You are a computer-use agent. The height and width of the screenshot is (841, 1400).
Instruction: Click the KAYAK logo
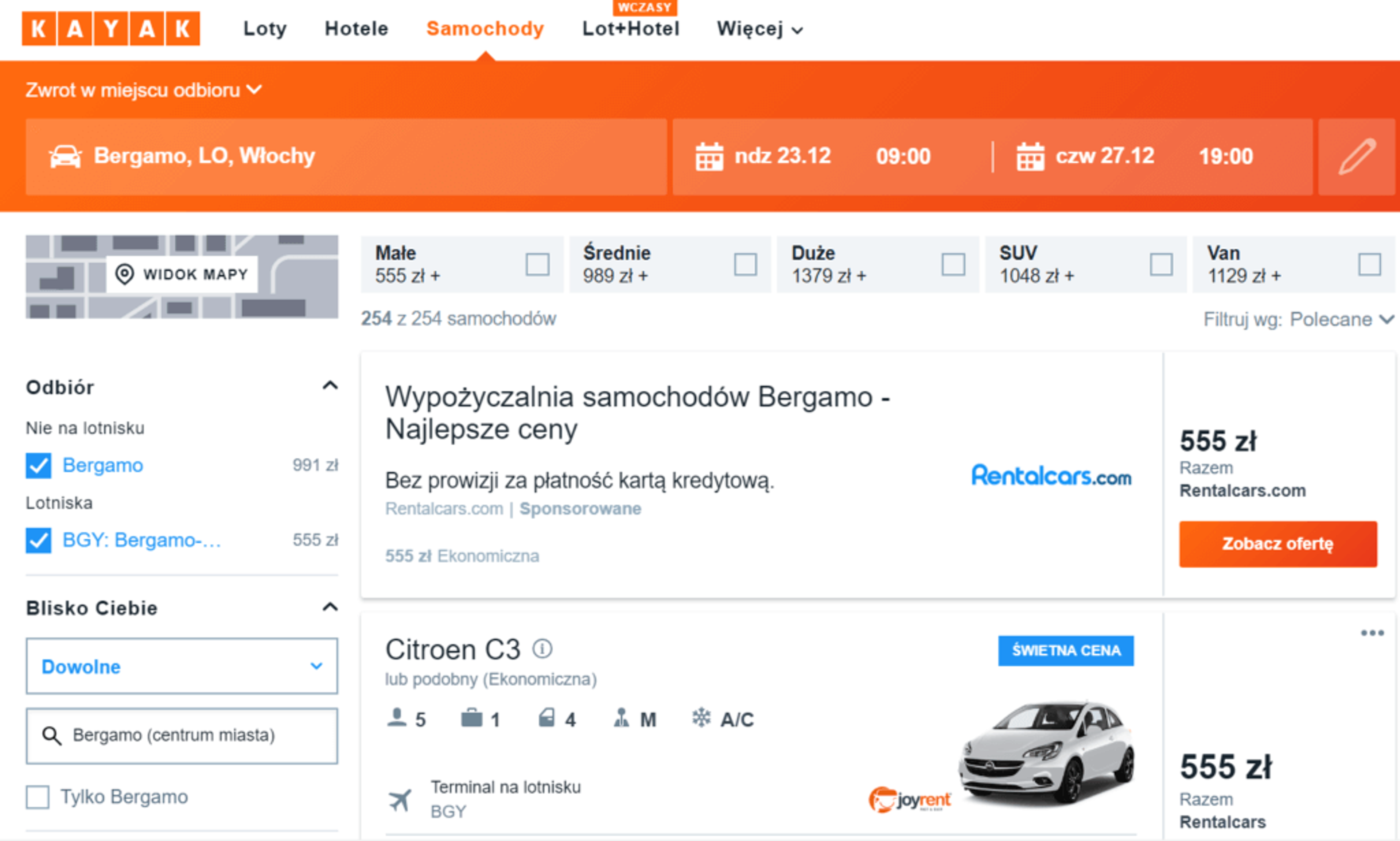click(110, 28)
